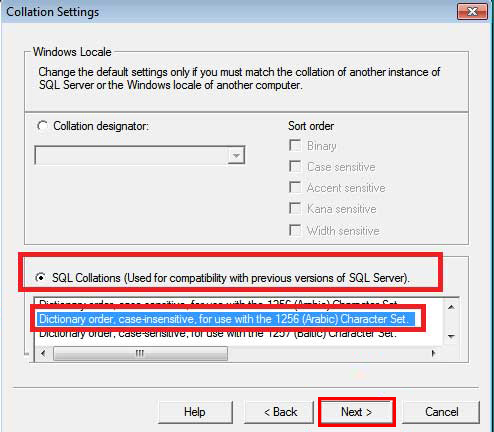Check the Width sensitive option
Image resolution: width=494 pixels, height=432 pixels.
point(295,230)
